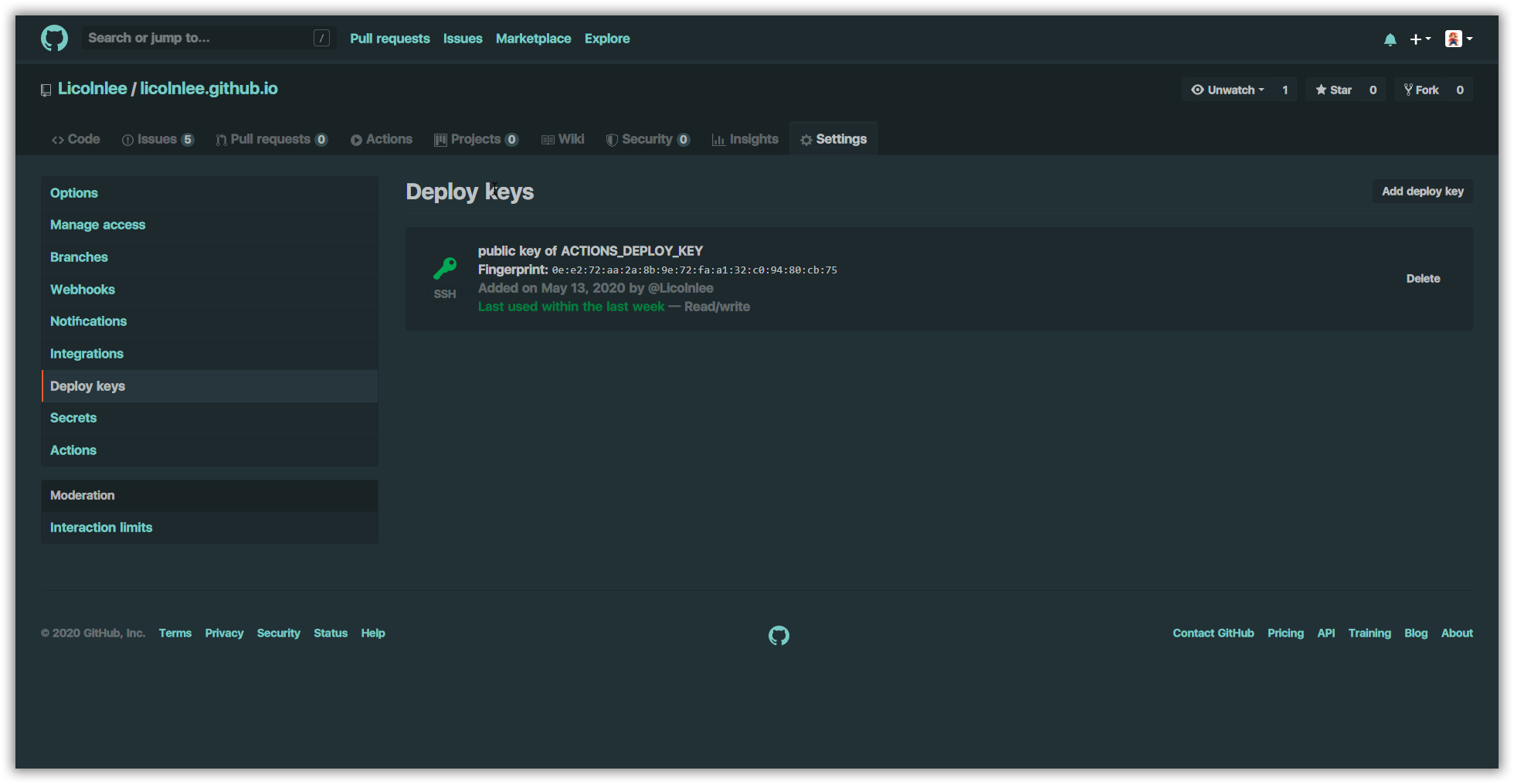Go to Marketplace
The width and height of the screenshot is (1514, 784).
coord(533,39)
